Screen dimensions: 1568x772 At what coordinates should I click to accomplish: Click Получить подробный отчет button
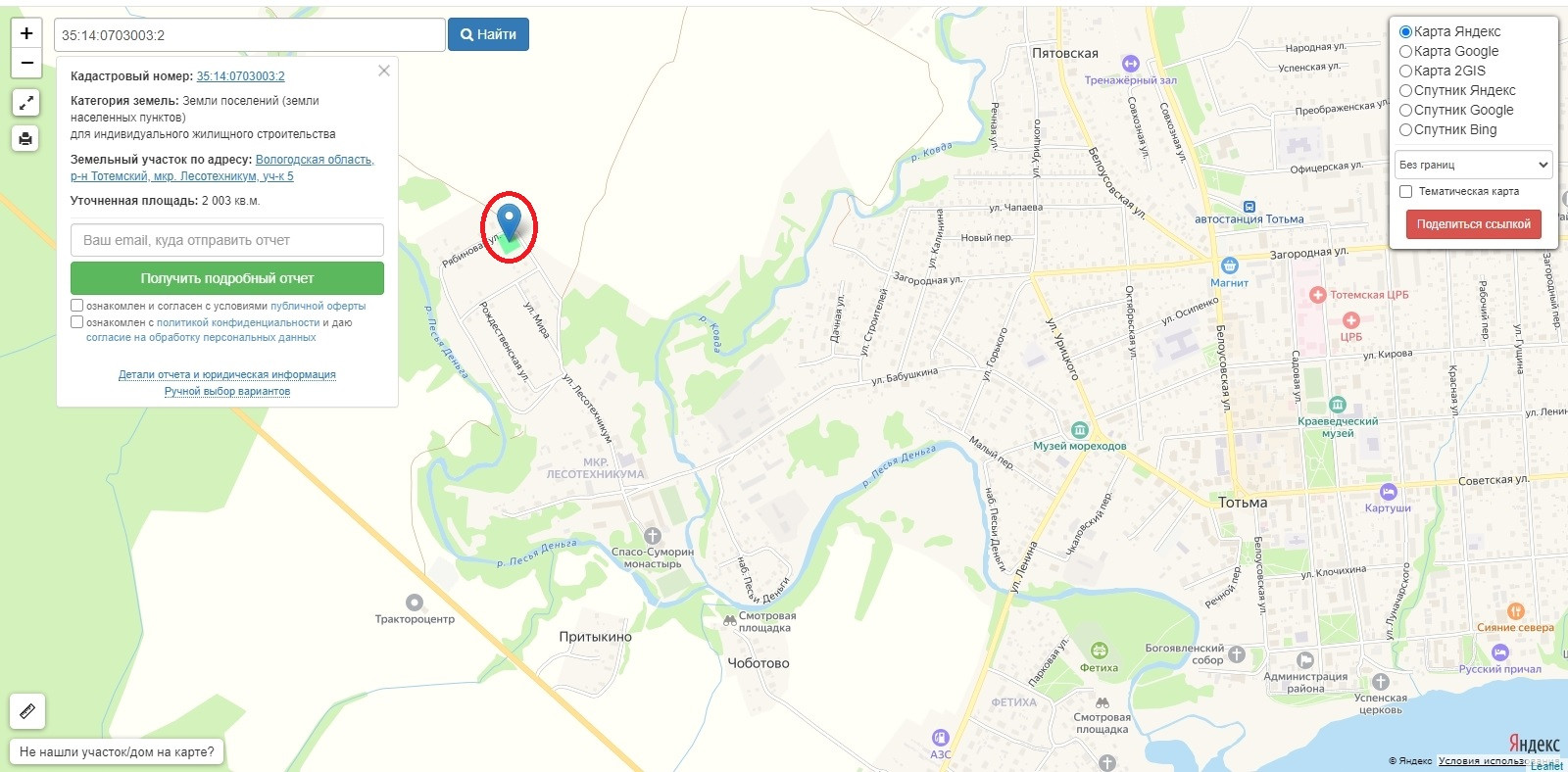click(227, 278)
